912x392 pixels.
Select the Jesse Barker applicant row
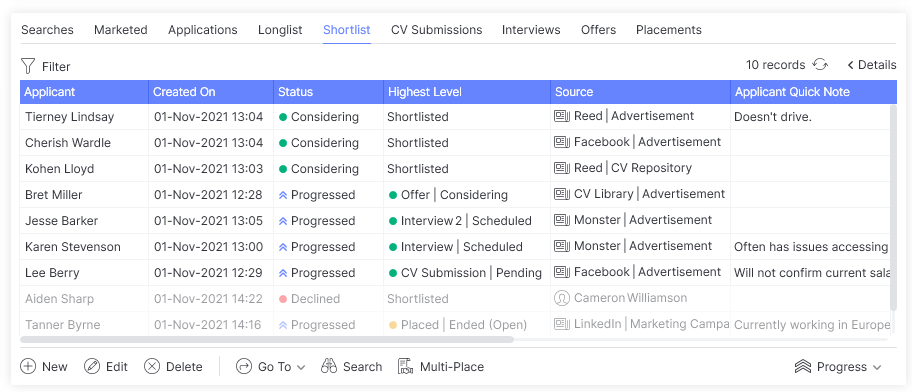tap(455, 220)
